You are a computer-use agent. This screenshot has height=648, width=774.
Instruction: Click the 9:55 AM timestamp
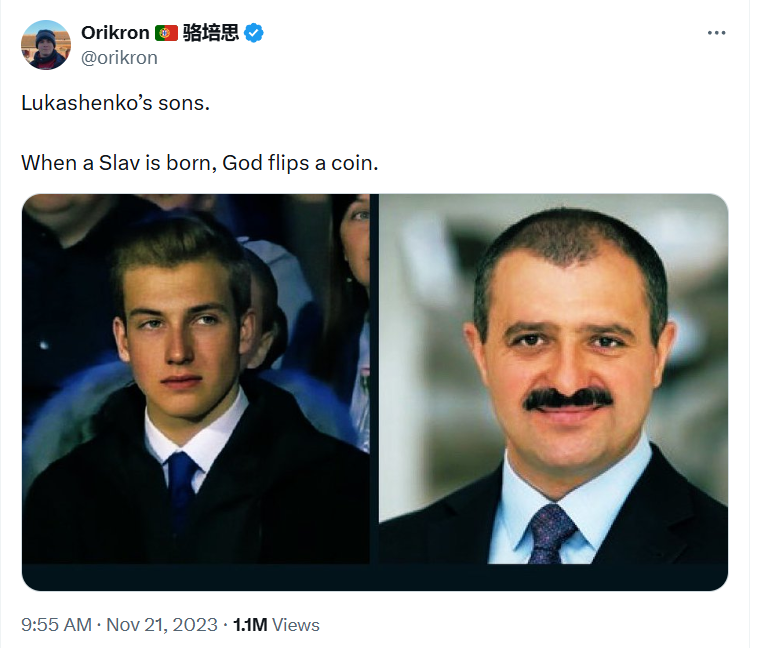pyautogui.click(x=56, y=625)
